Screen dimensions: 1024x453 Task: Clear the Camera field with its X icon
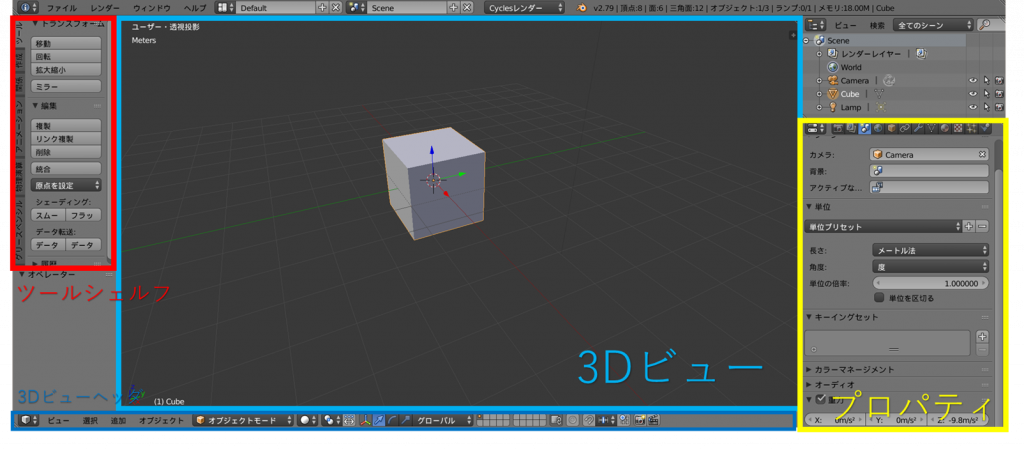point(982,155)
